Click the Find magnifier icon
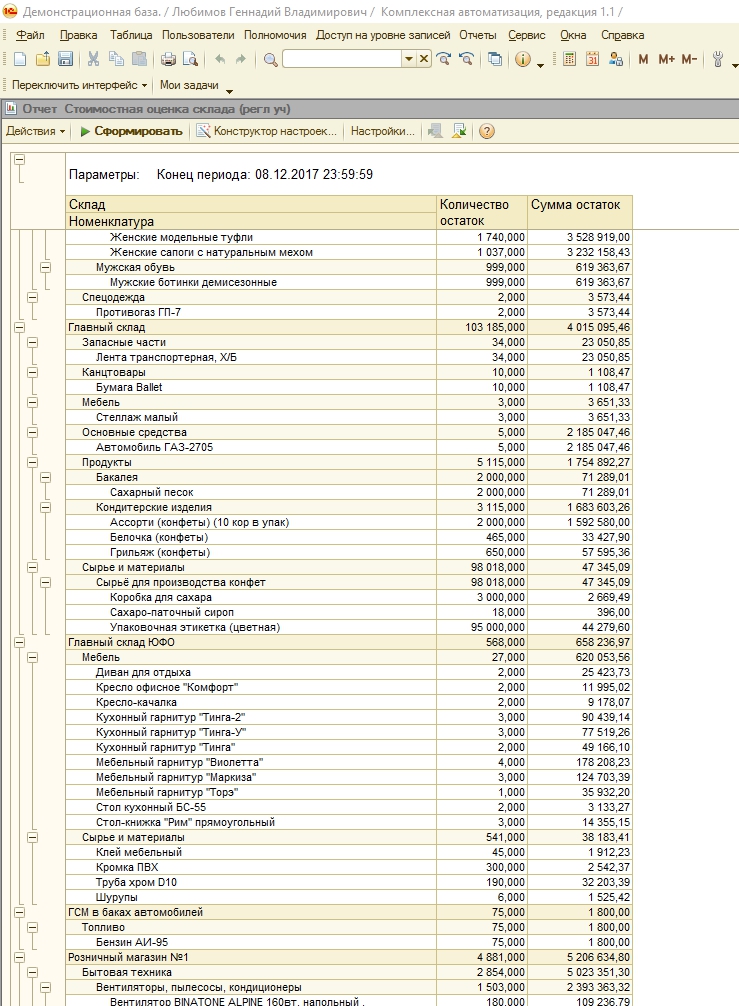739x1006 pixels. (x=271, y=60)
